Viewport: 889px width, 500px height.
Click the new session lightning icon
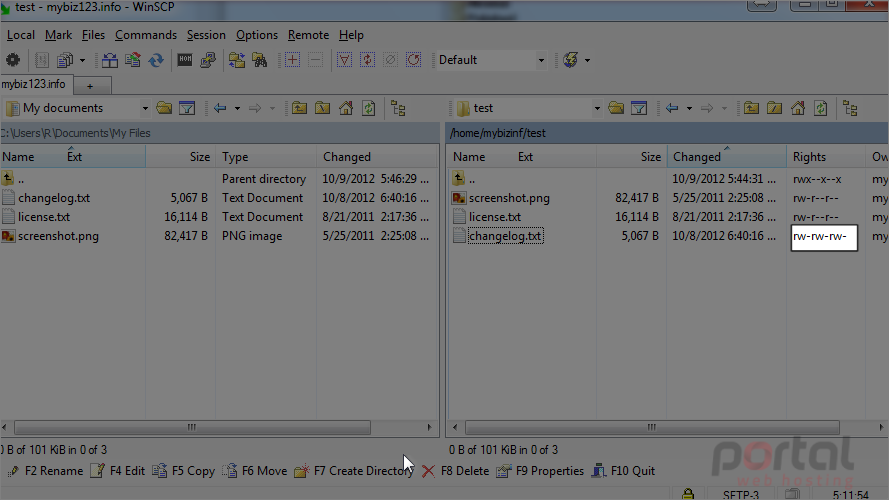571,60
